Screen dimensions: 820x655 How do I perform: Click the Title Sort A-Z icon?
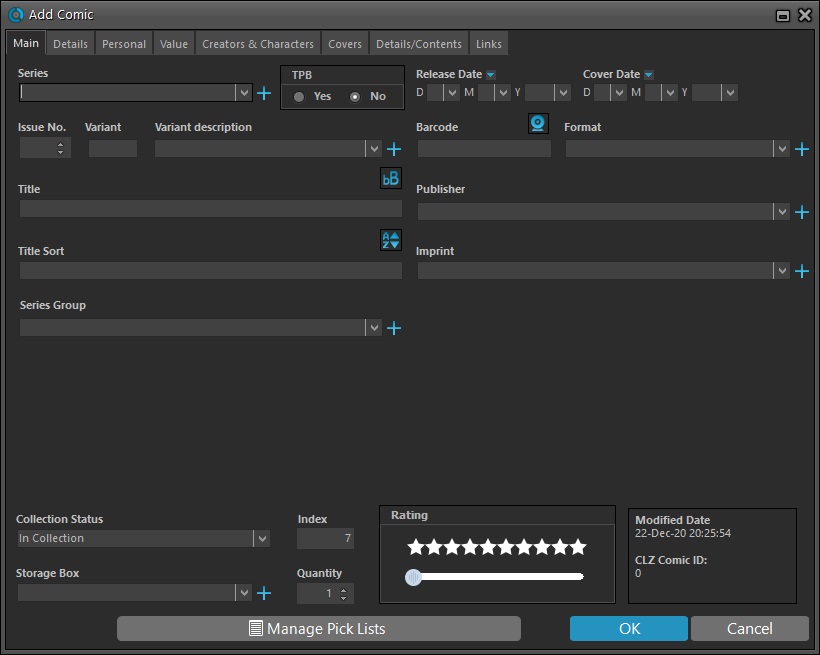391,241
